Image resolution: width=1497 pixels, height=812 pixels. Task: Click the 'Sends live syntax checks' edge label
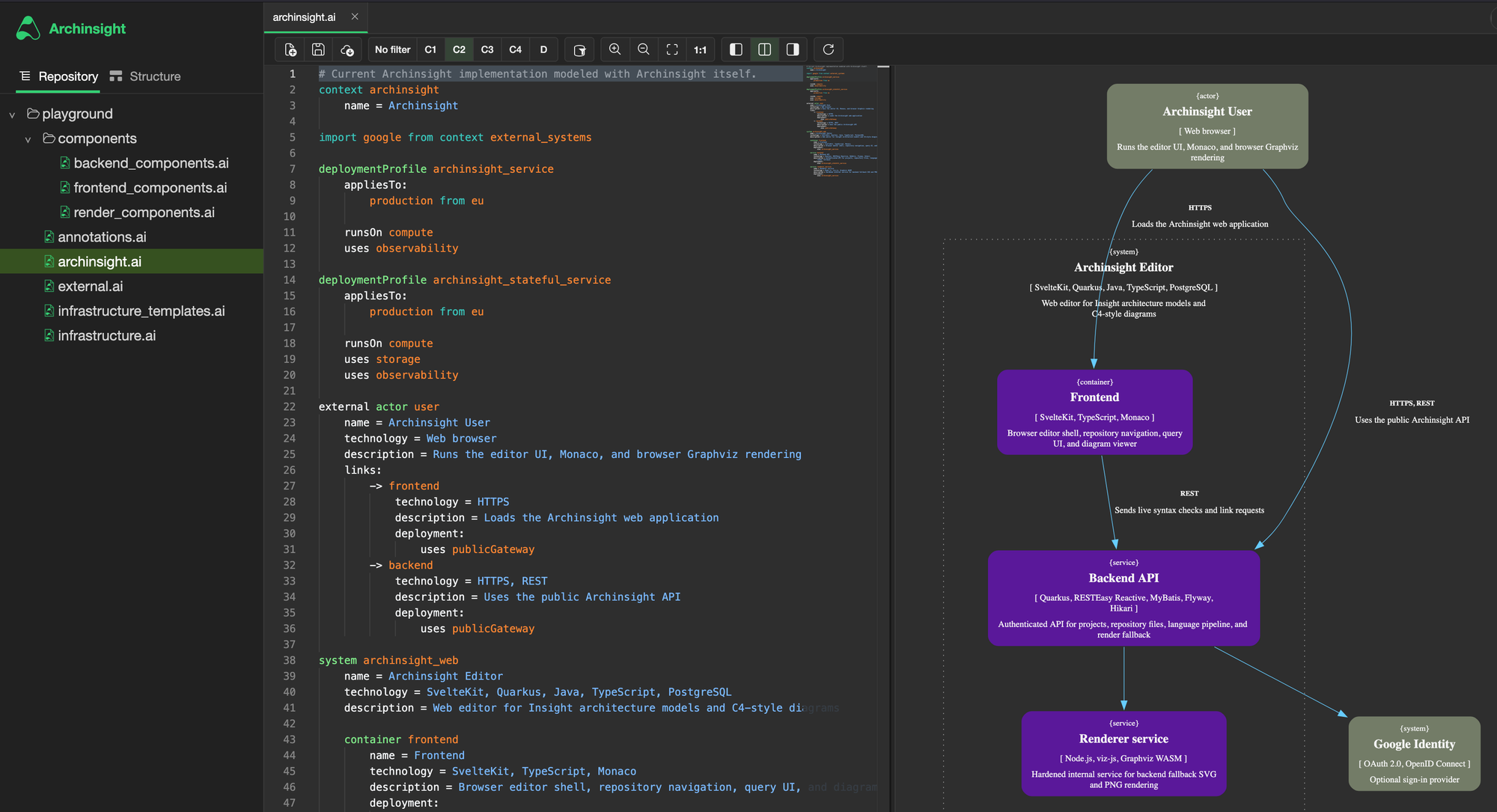point(1189,510)
